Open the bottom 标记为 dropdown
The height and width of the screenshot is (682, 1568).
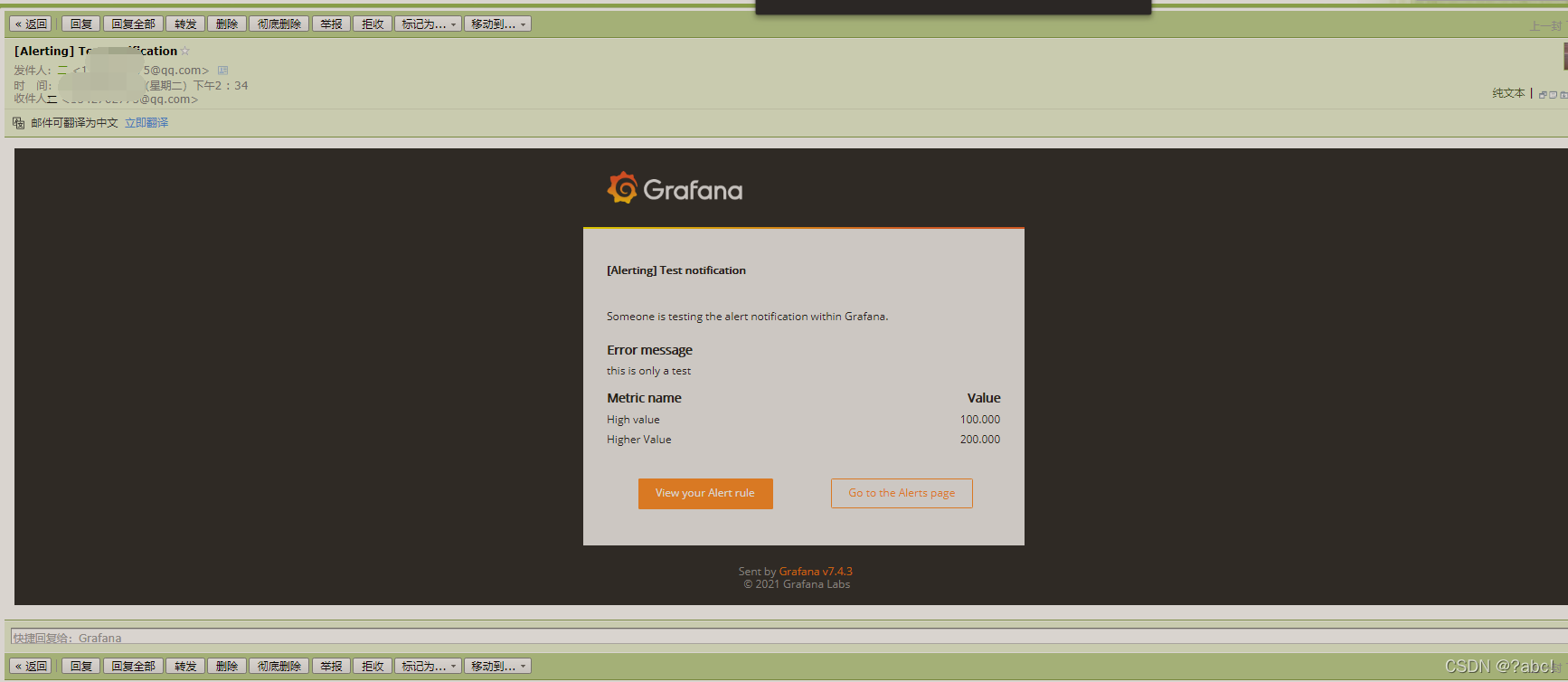pyautogui.click(x=429, y=667)
